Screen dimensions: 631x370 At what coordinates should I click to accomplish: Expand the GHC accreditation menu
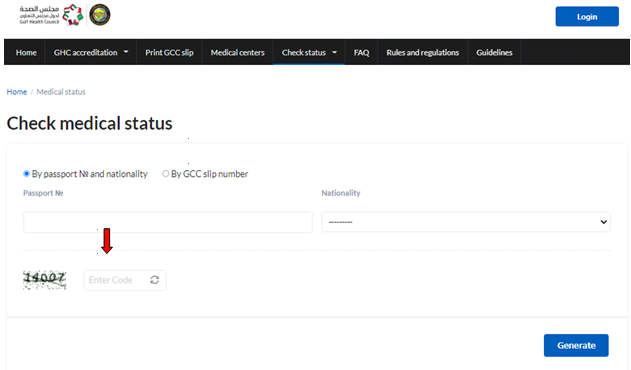[91, 52]
